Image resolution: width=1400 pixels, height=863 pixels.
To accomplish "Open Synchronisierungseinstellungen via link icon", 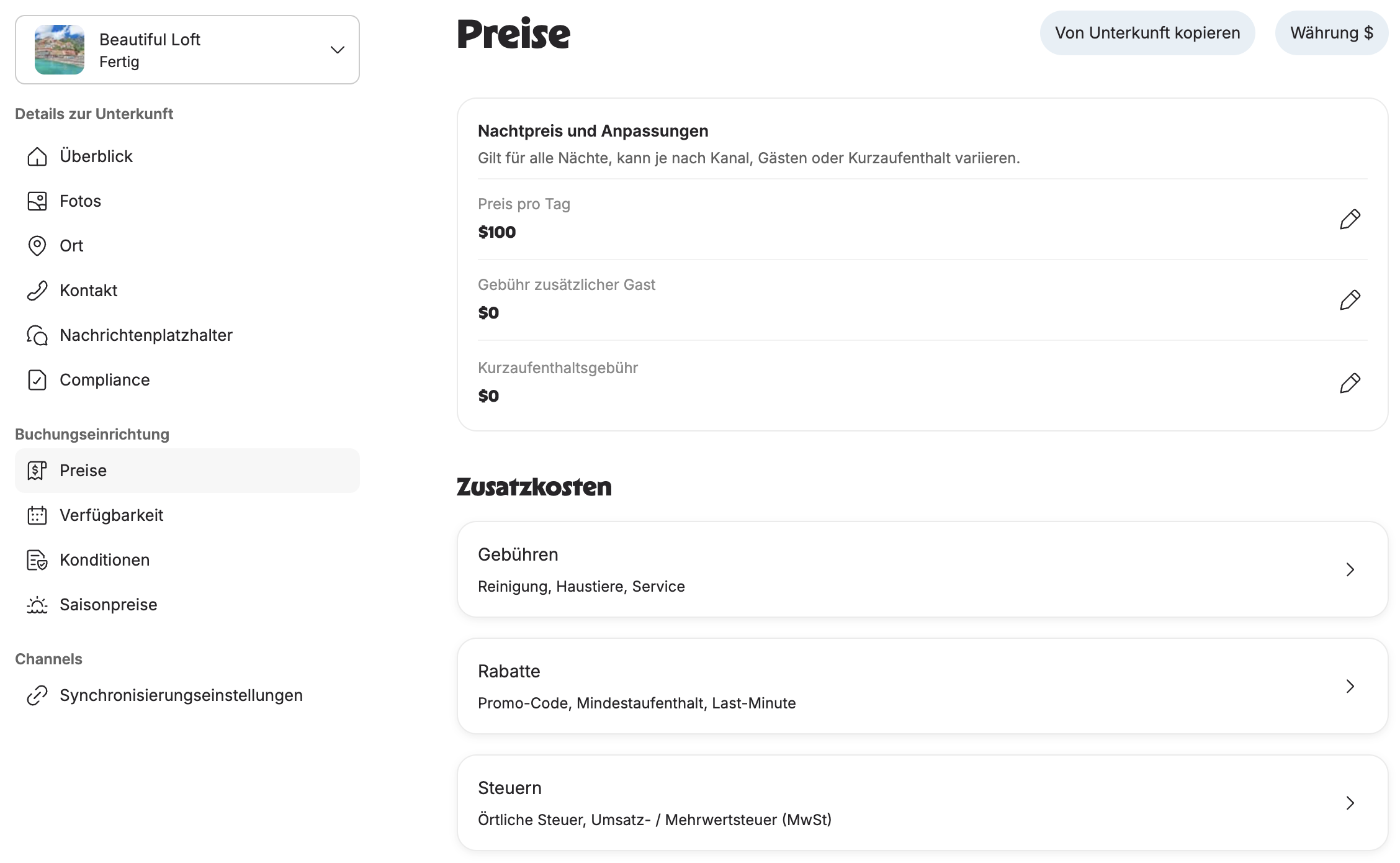I will click(x=37, y=695).
